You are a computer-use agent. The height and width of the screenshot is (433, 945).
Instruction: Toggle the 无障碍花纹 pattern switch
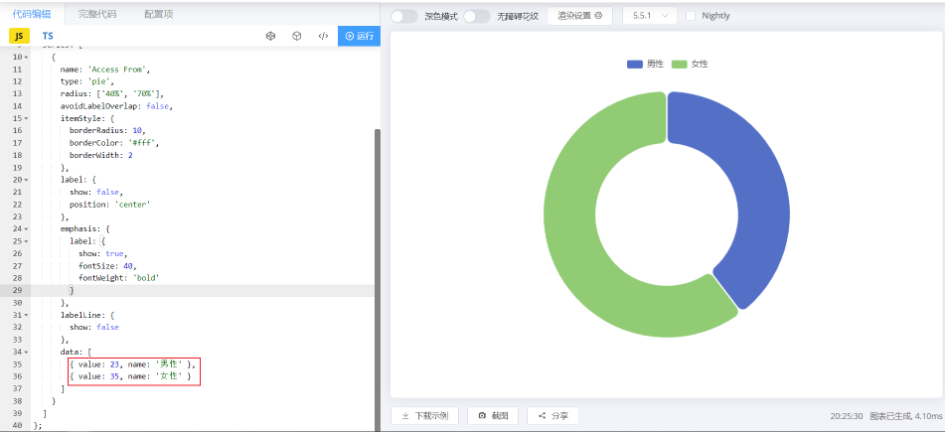pos(477,16)
